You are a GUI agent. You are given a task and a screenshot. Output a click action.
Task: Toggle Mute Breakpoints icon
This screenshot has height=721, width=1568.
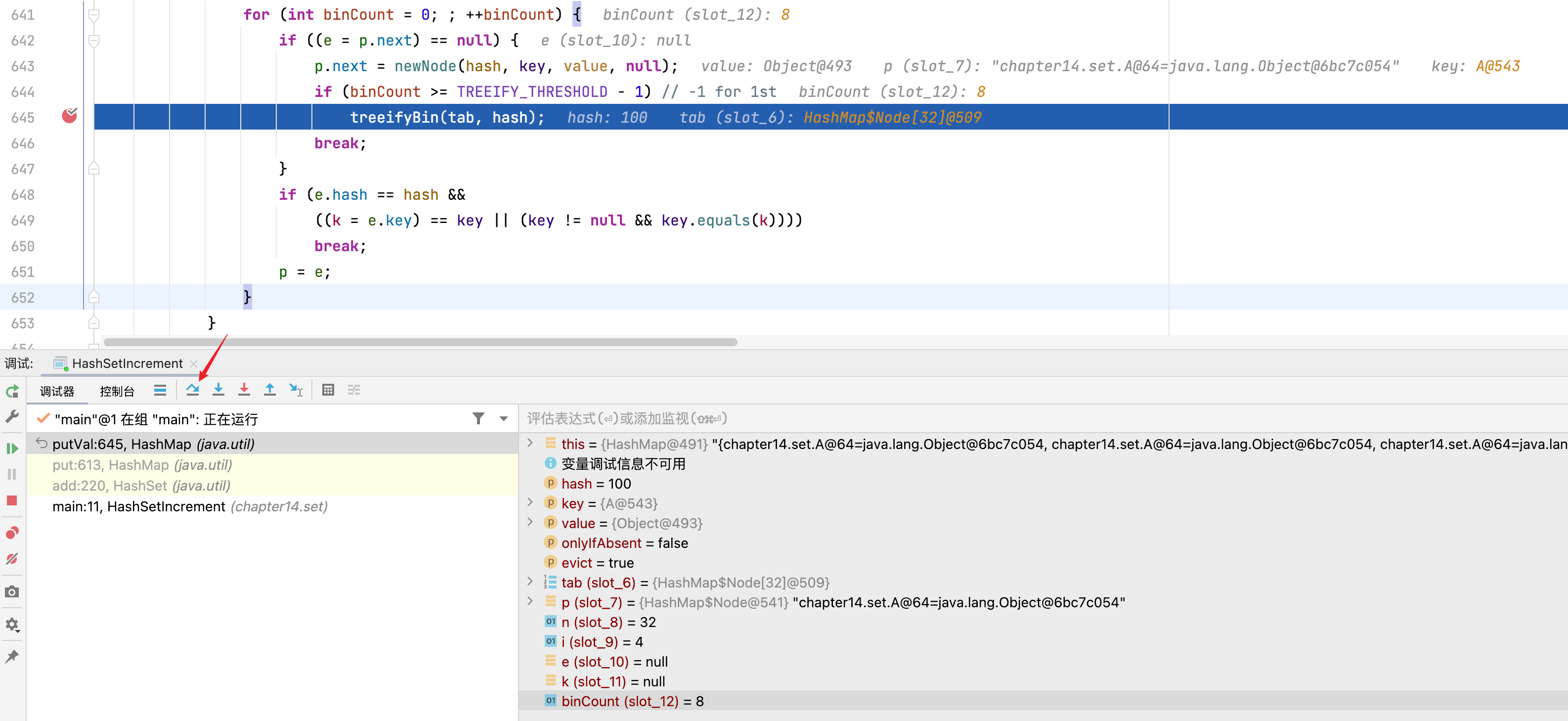tap(12, 559)
